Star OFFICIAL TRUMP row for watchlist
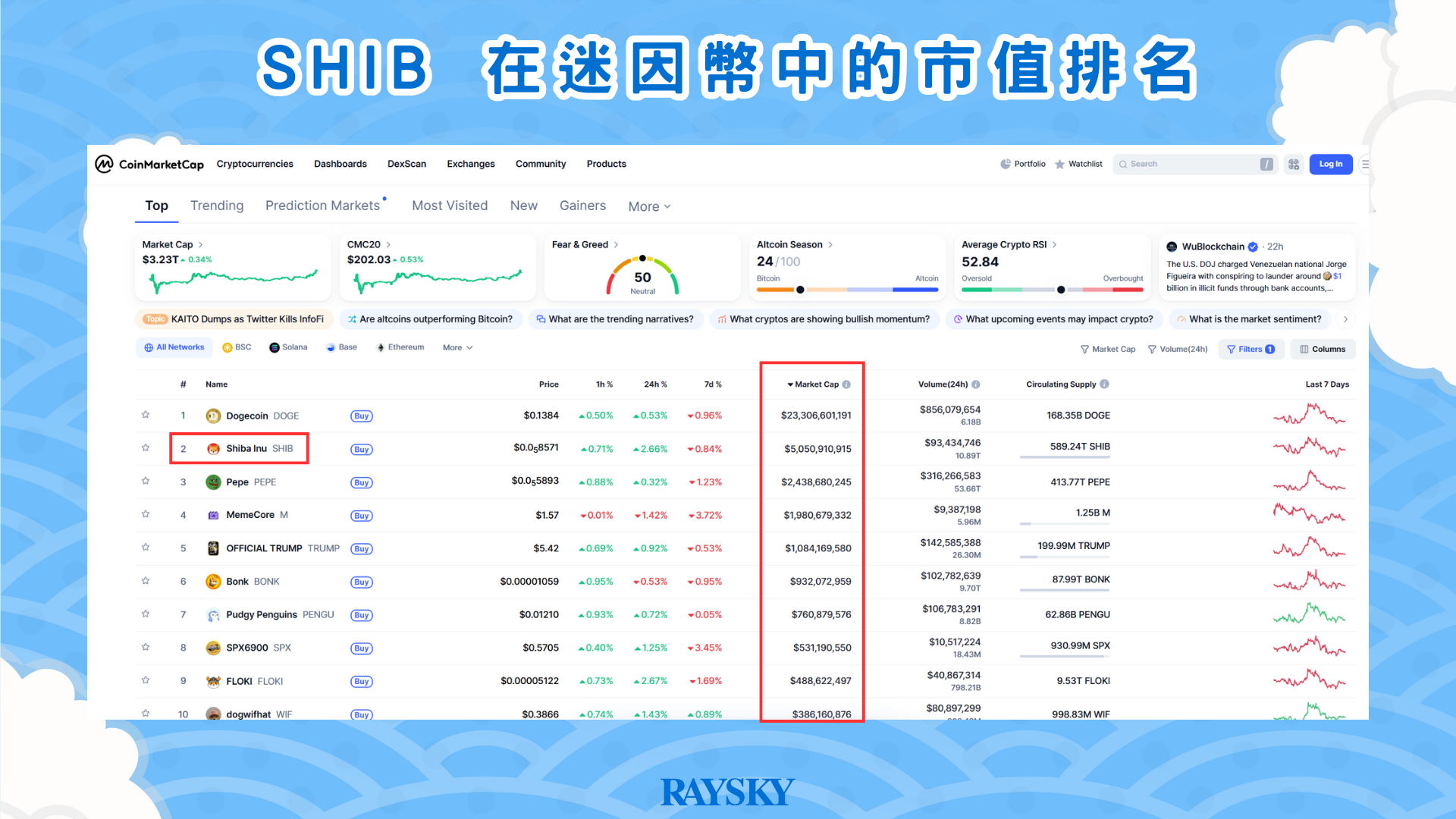 [146, 548]
